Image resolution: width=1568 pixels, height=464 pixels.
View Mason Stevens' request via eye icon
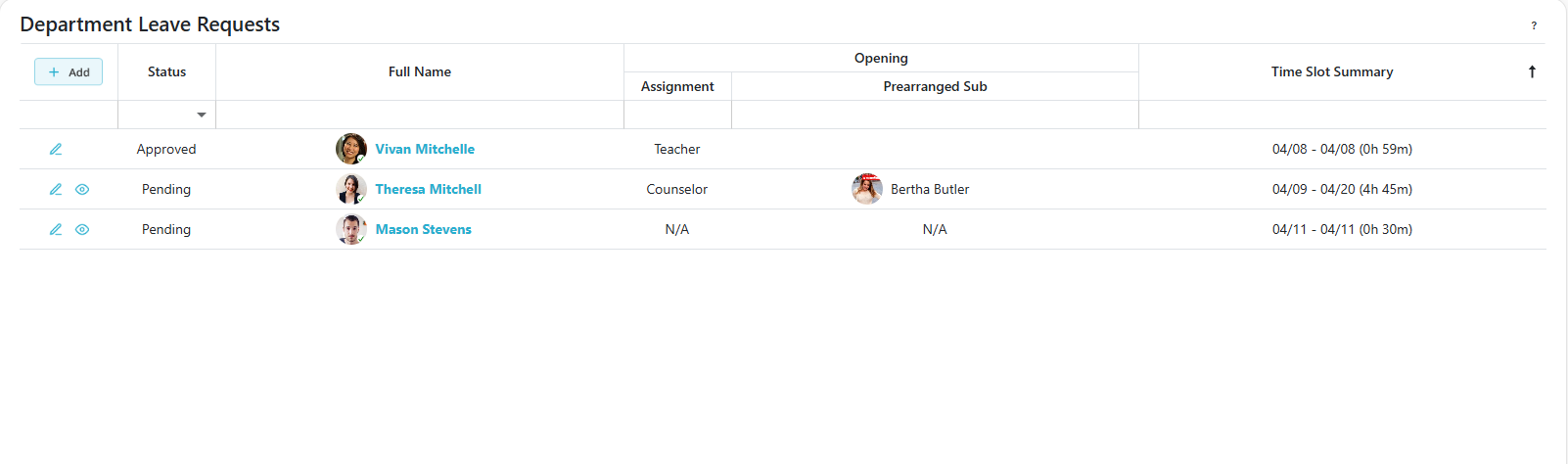click(82, 229)
